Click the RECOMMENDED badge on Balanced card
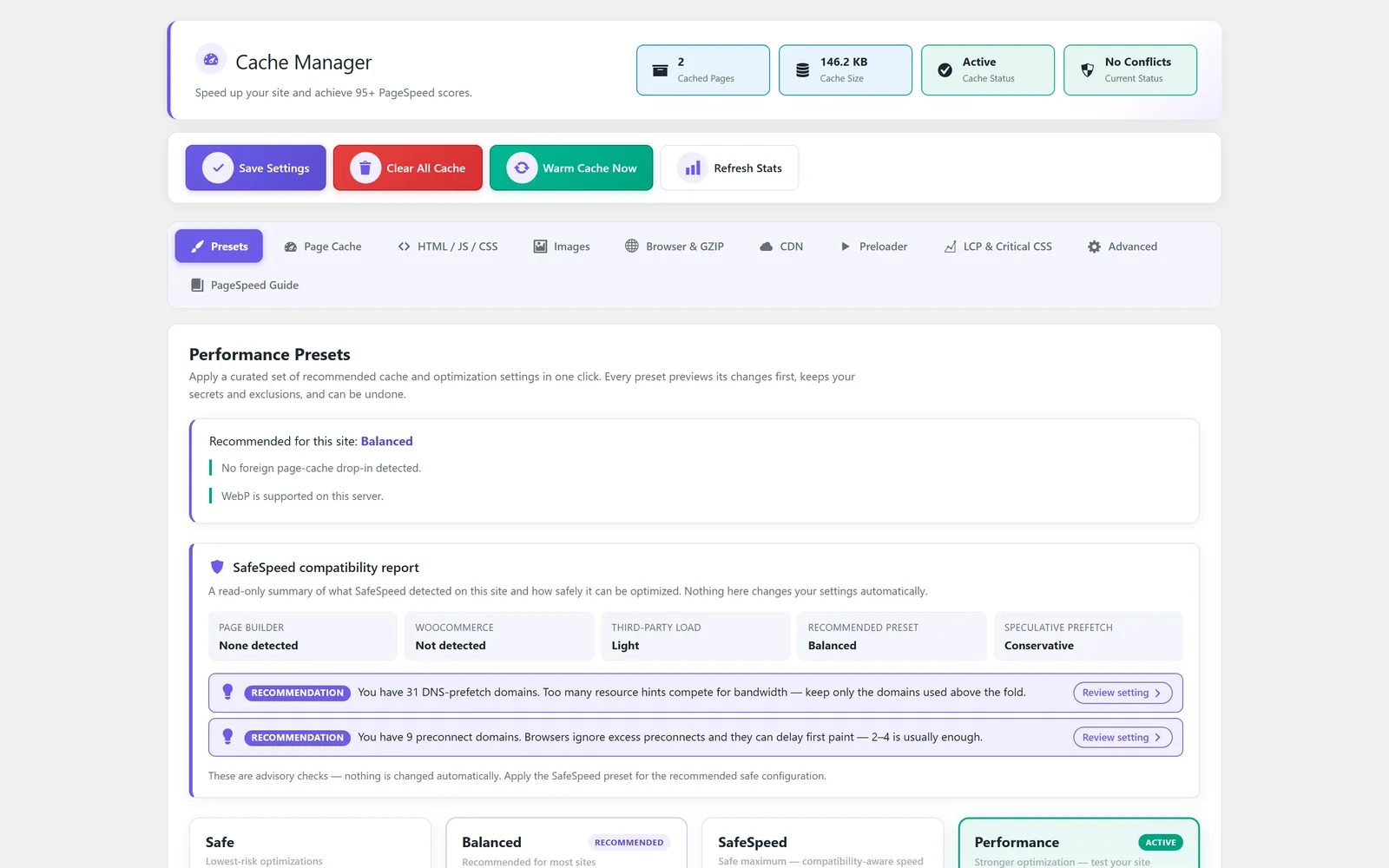Screen dimensions: 1389x868 pyautogui.click(x=629, y=843)
